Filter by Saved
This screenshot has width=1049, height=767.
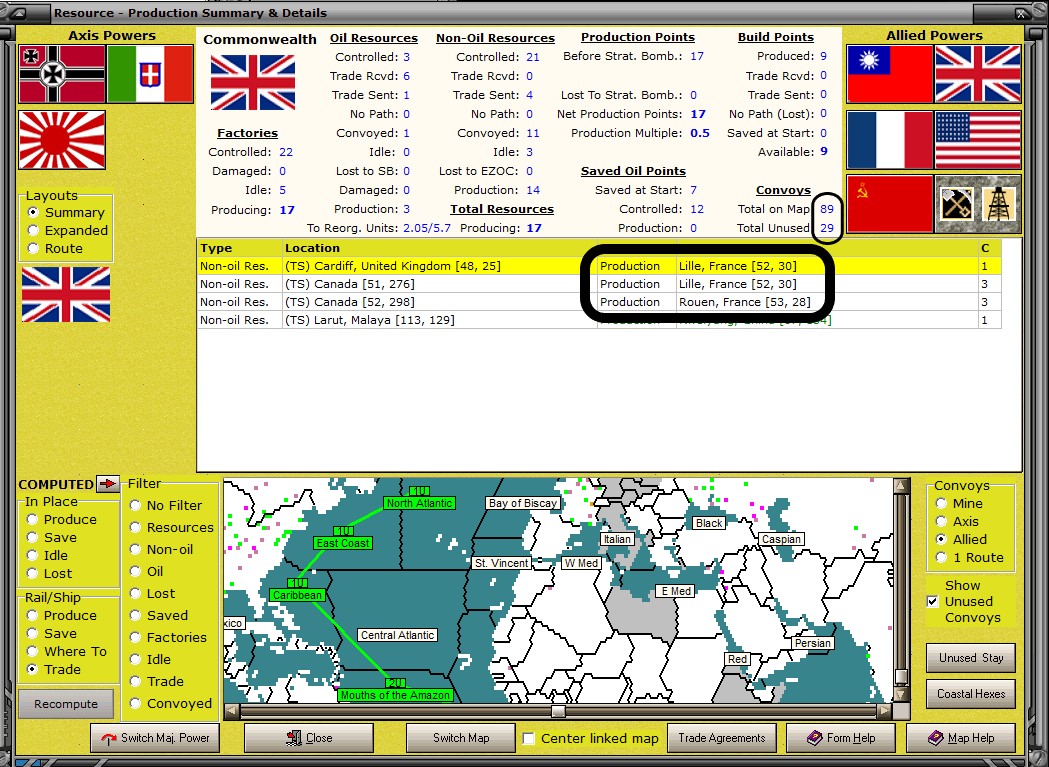click(159, 615)
